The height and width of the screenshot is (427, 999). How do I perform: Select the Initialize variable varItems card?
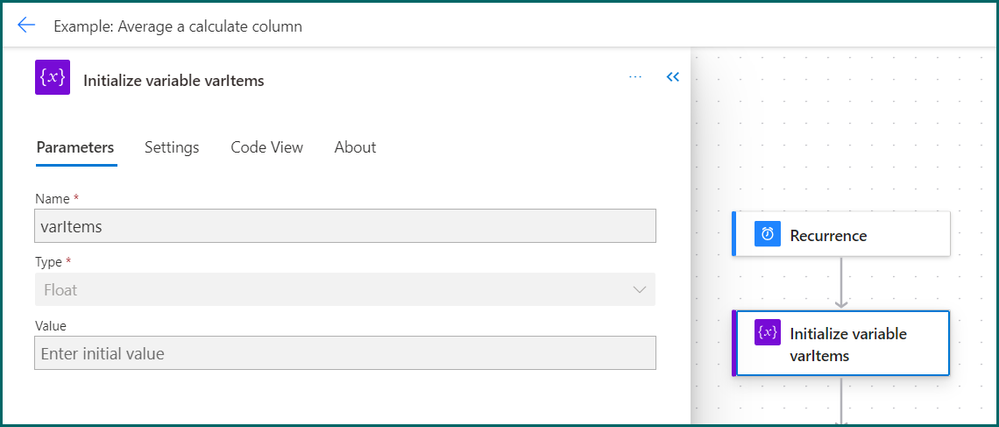pyautogui.click(x=860, y=343)
